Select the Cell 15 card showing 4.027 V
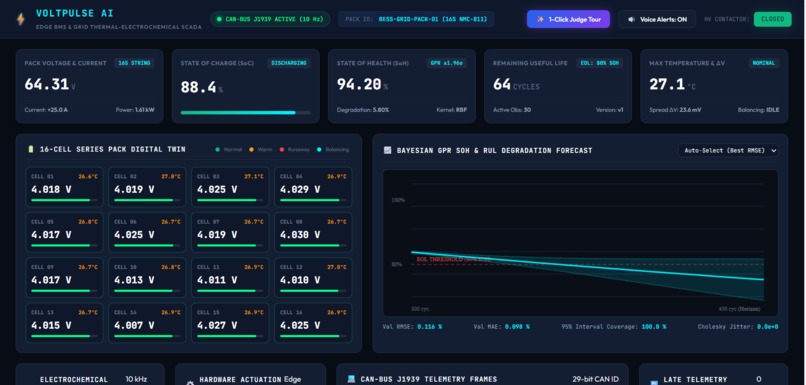 230,323
